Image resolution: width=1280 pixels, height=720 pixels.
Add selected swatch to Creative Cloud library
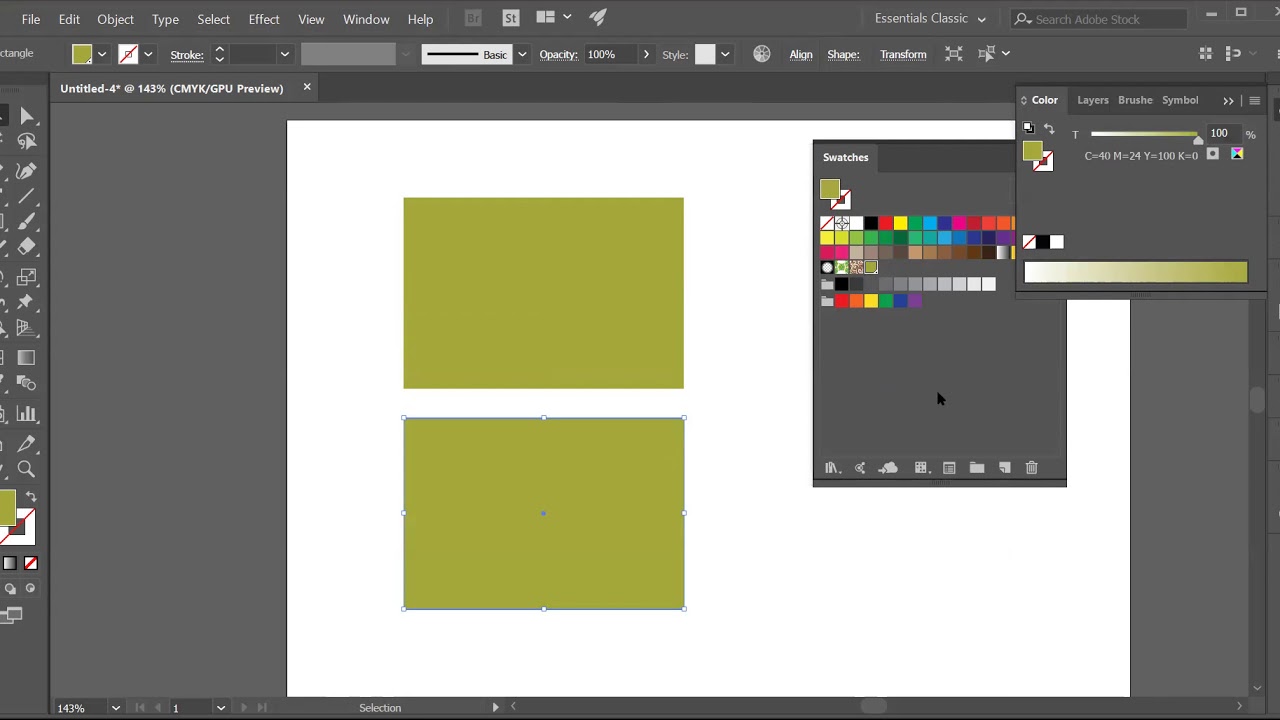pyautogui.click(x=888, y=468)
